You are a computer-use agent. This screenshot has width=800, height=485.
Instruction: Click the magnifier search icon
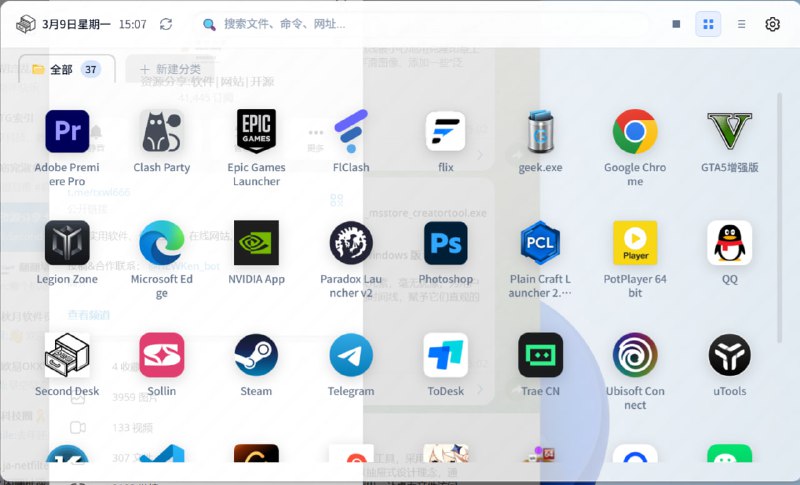(209, 24)
